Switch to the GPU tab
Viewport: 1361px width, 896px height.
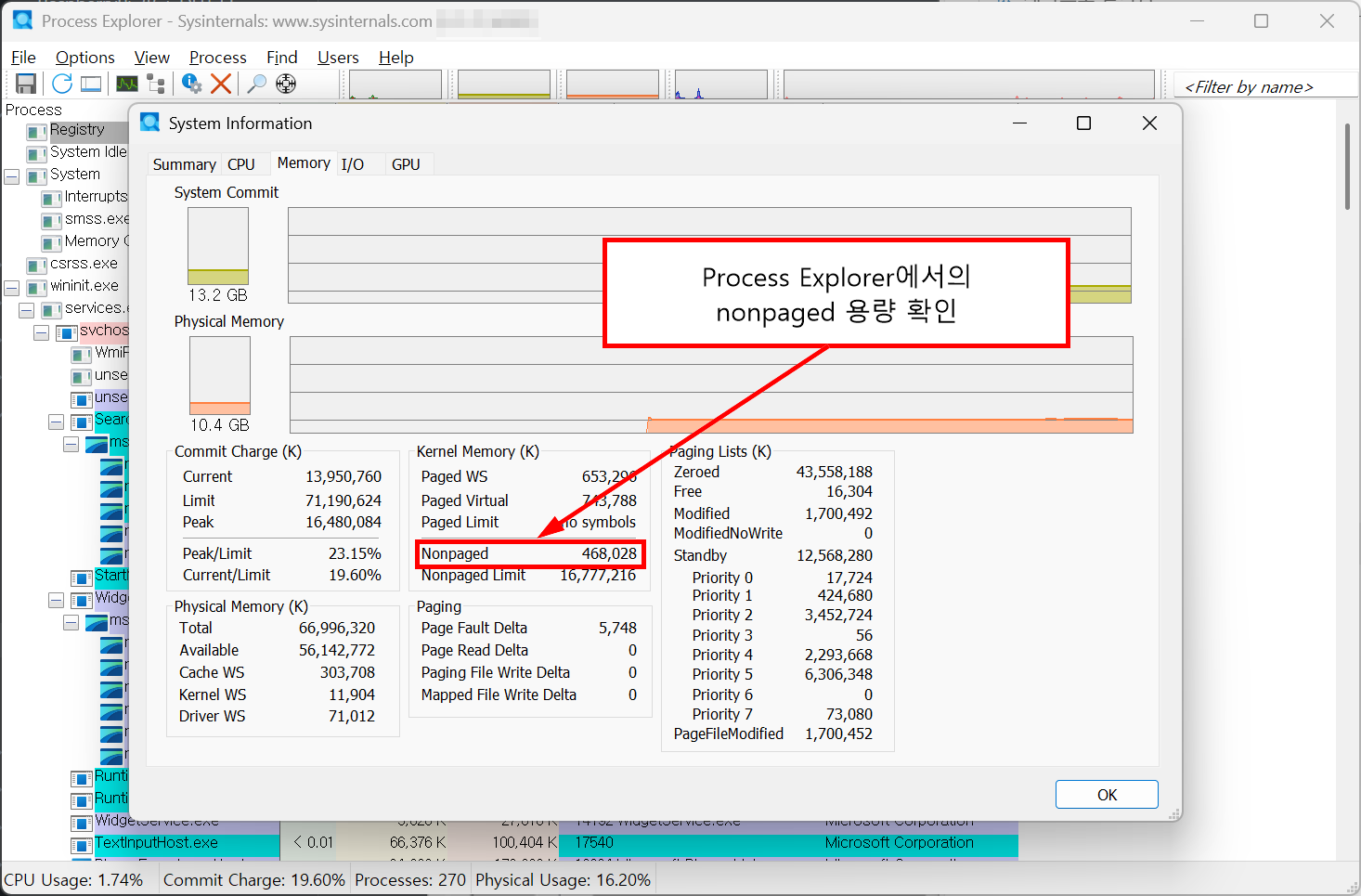(406, 164)
